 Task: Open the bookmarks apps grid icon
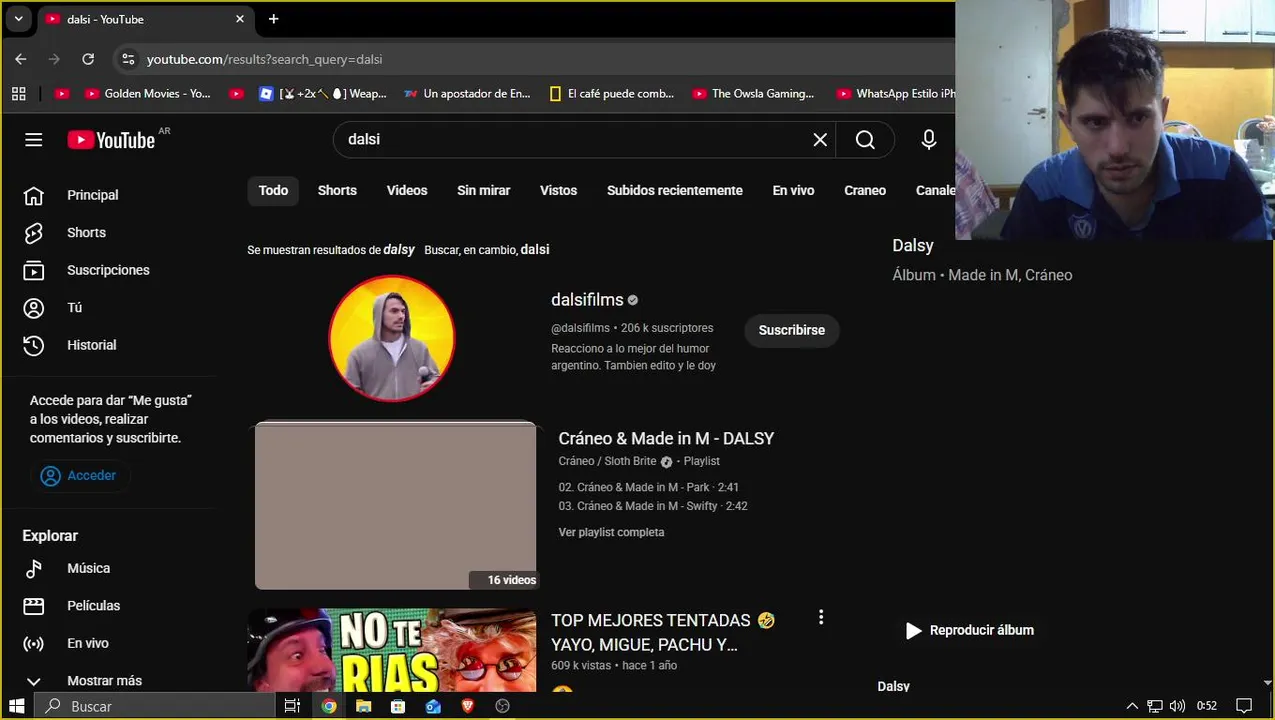pos(18,94)
